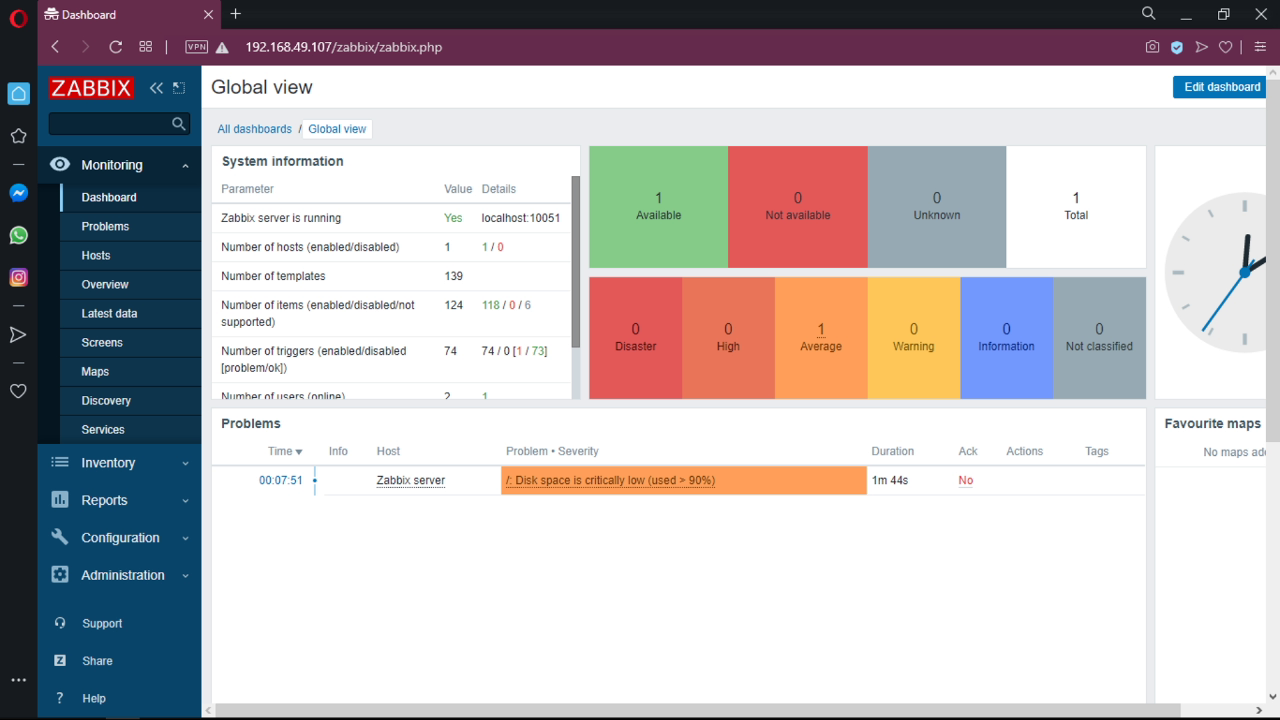Image resolution: width=1280 pixels, height=720 pixels.
Task: Click System information widget scrollbar
Action: click(575, 260)
